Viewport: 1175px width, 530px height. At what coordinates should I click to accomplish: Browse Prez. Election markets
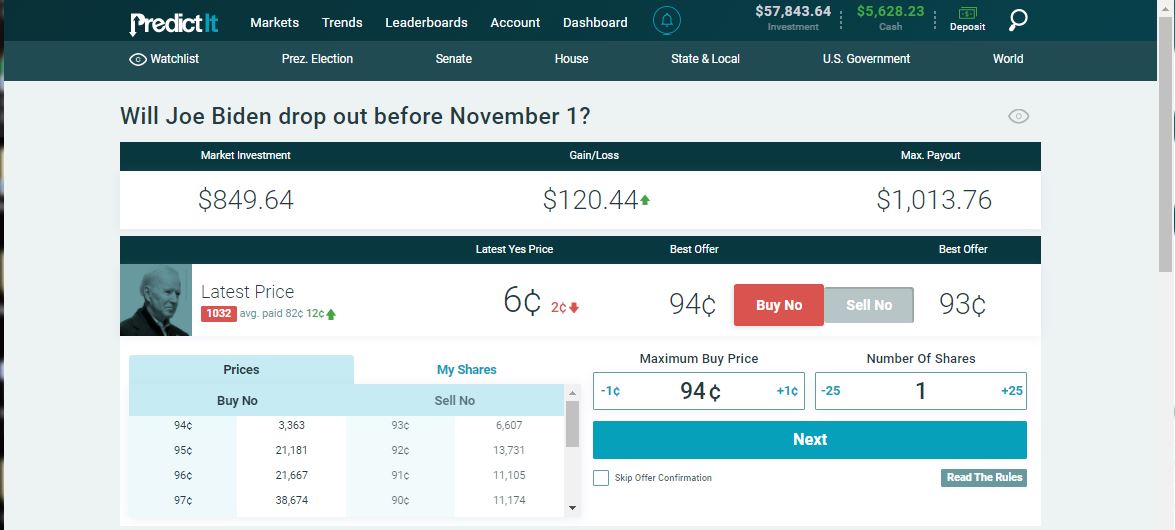(x=317, y=59)
